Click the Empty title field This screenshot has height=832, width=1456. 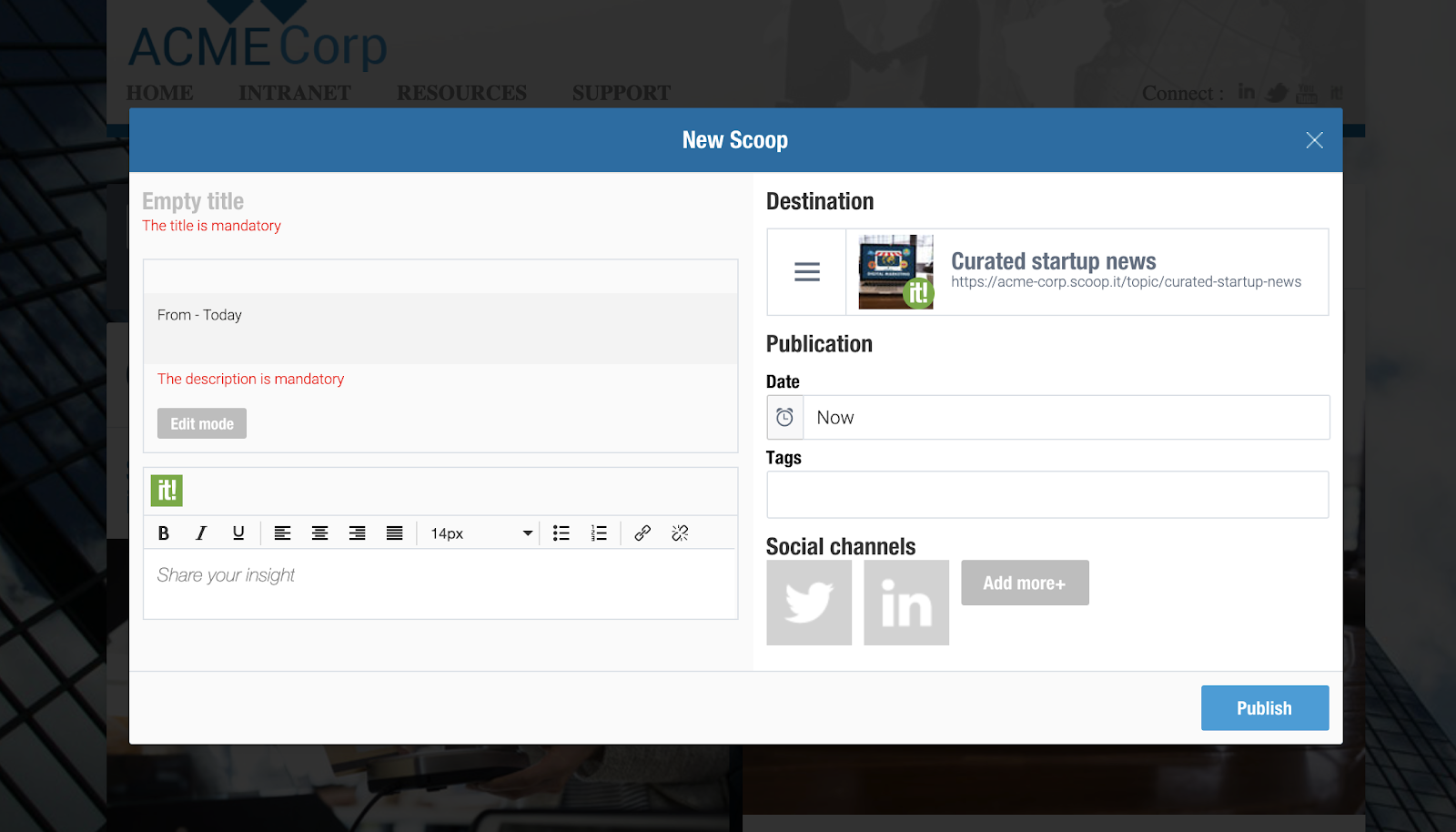(x=193, y=201)
